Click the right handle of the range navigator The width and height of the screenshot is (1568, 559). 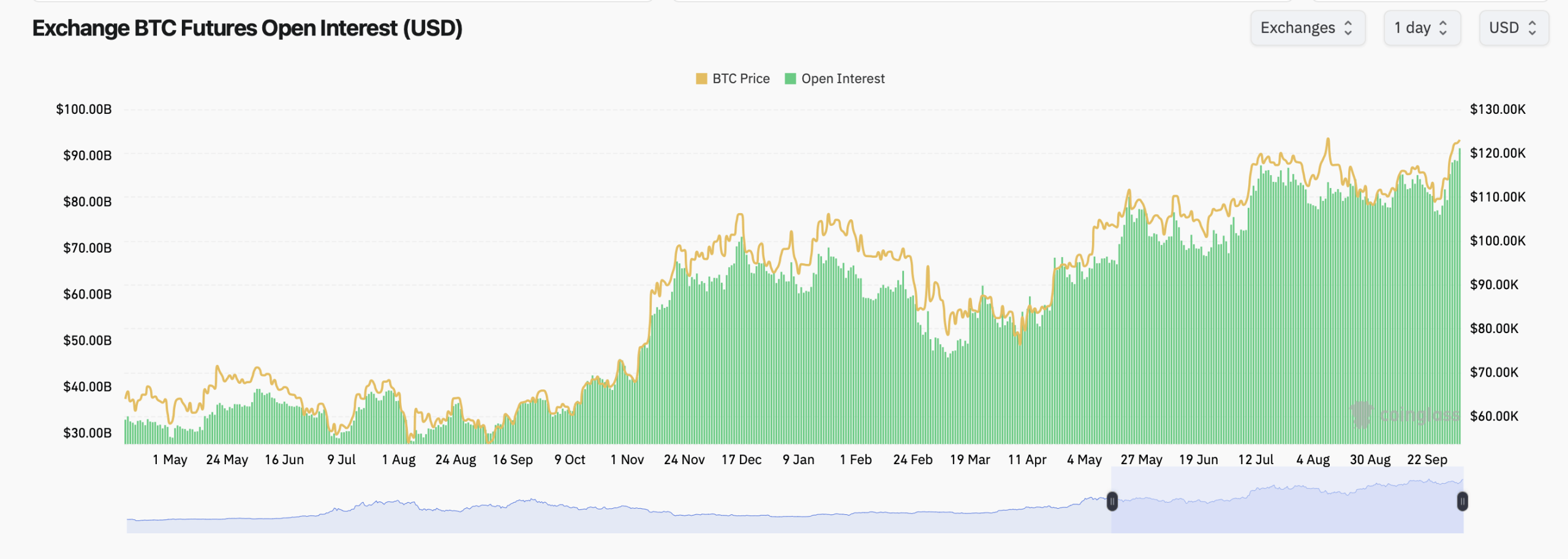click(x=1462, y=501)
